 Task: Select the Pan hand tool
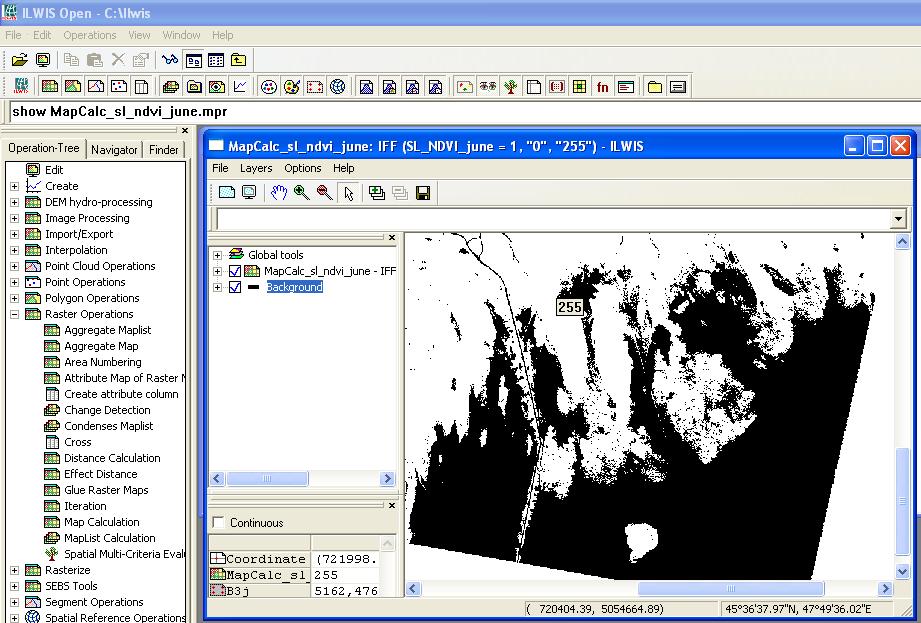(x=279, y=193)
